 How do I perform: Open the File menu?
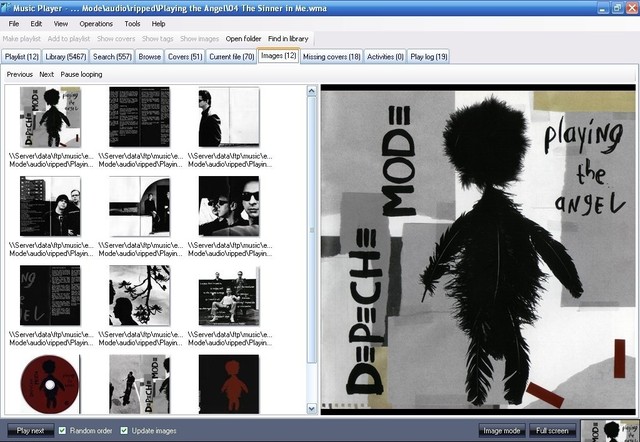pos(14,24)
